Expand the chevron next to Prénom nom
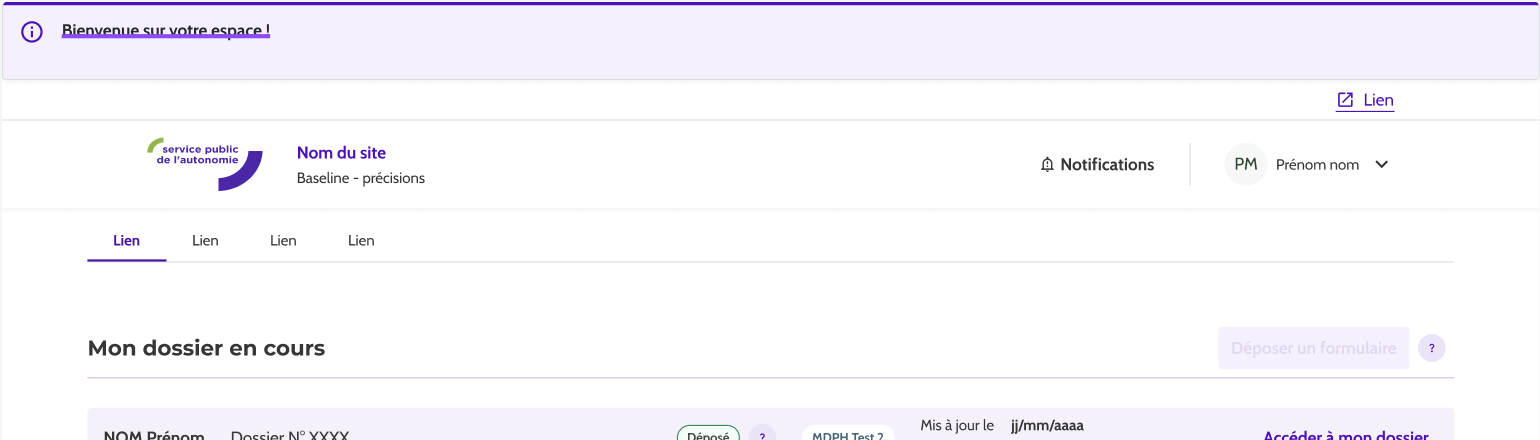 (x=1382, y=165)
